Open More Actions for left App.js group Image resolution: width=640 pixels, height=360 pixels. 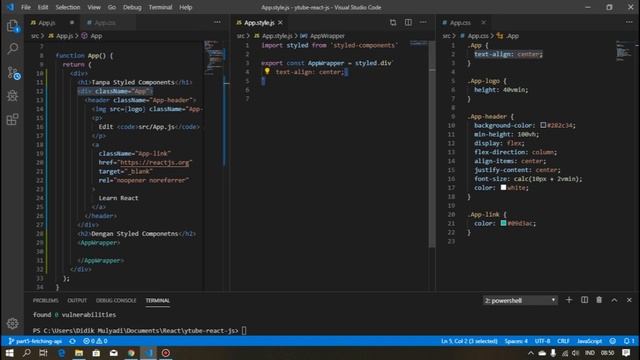click(218, 22)
